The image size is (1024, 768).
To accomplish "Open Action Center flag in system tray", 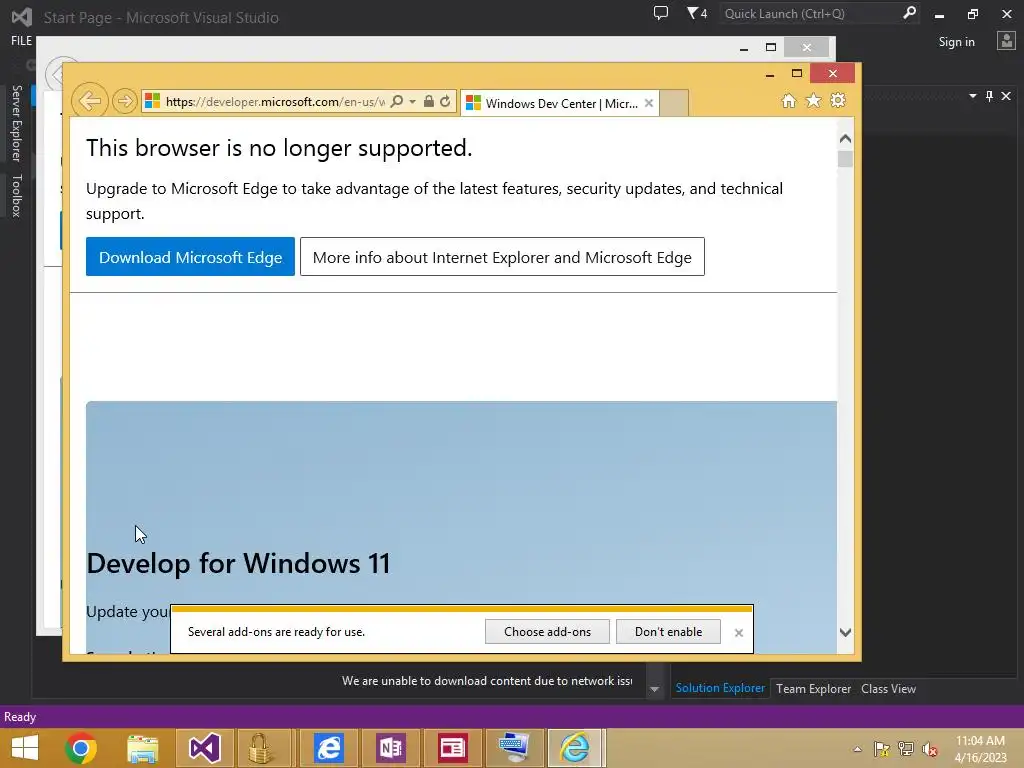I will [881, 749].
